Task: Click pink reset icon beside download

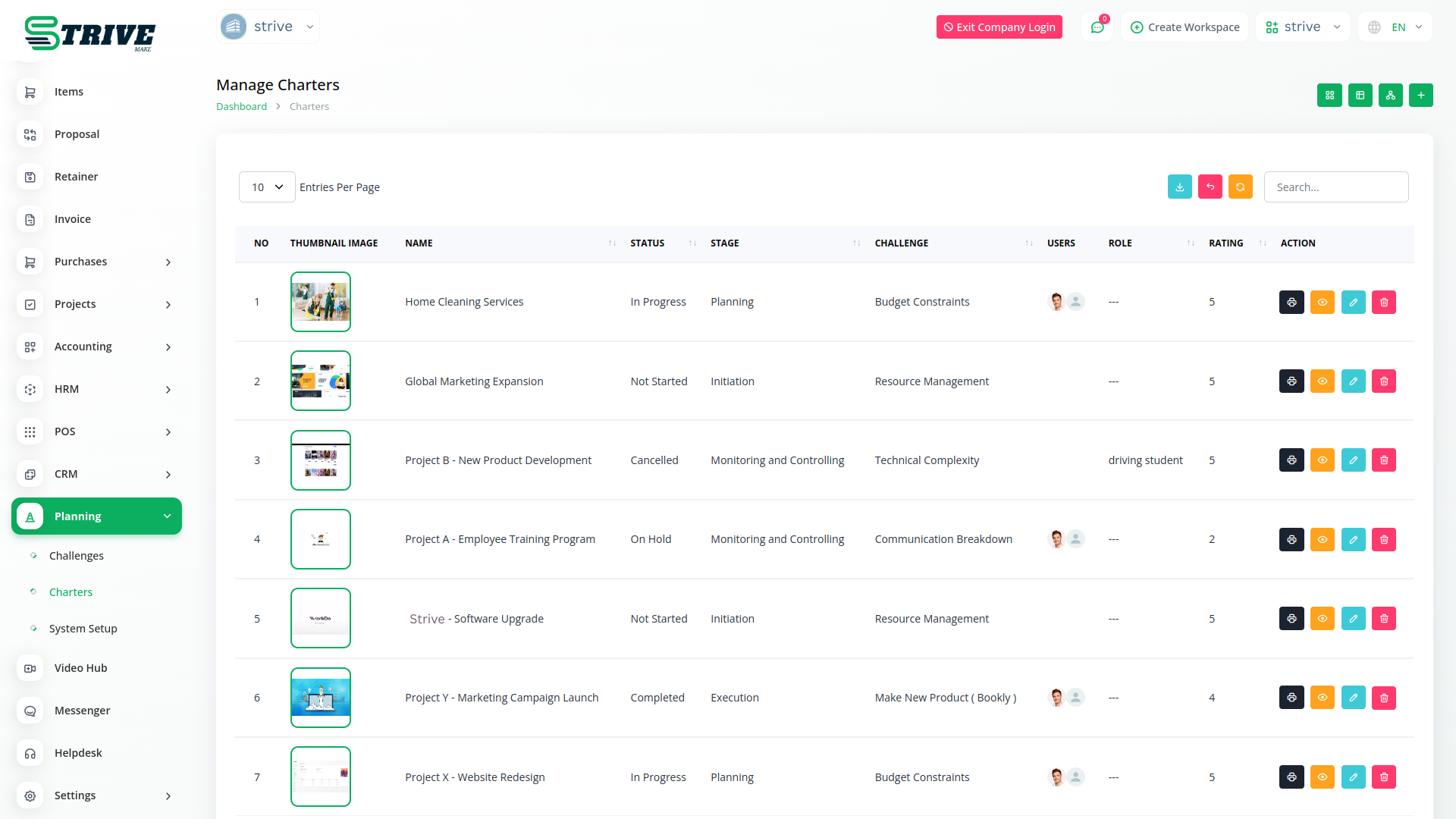Action: click(1210, 187)
